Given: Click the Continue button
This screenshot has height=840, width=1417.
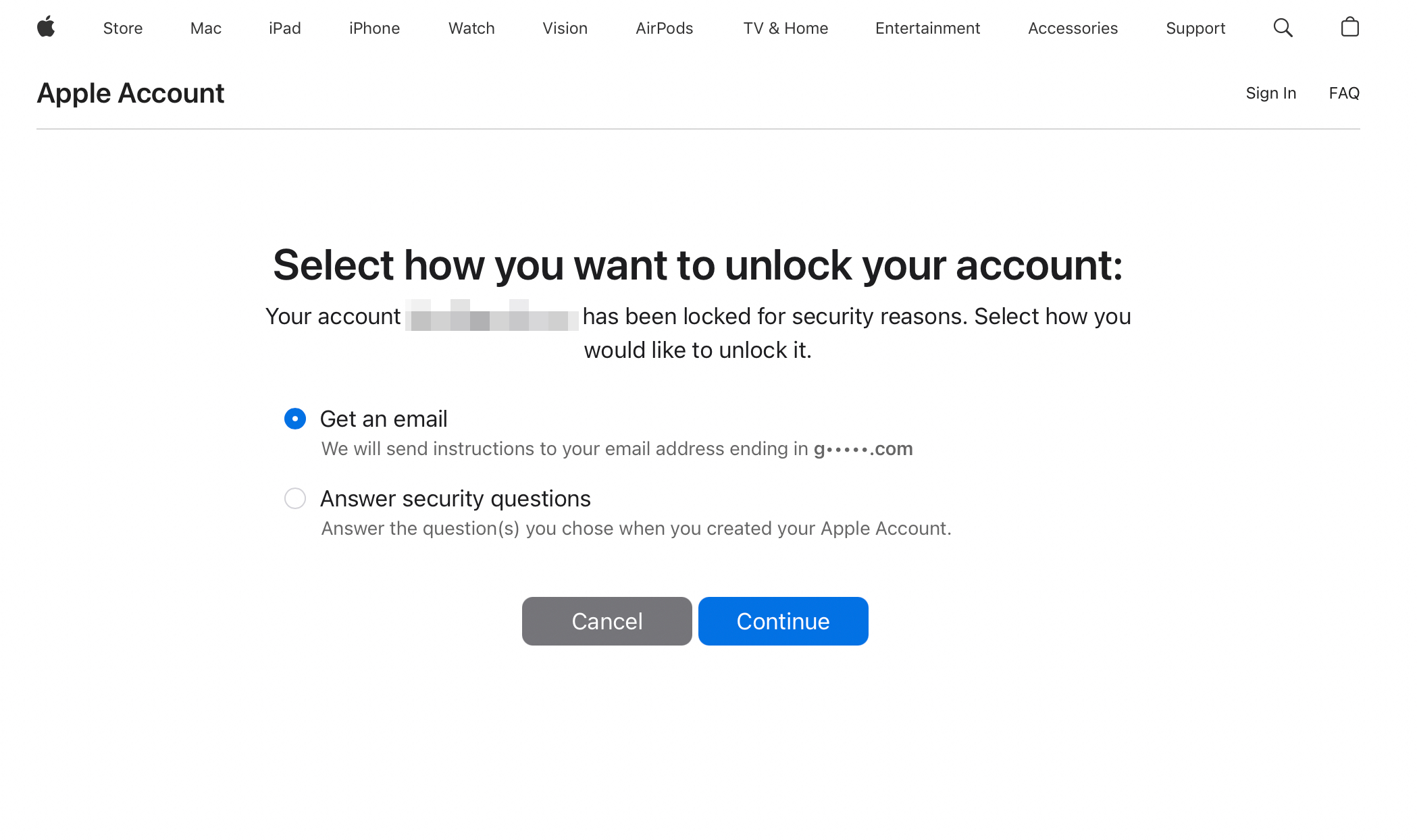Looking at the screenshot, I should (x=783, y=621).
